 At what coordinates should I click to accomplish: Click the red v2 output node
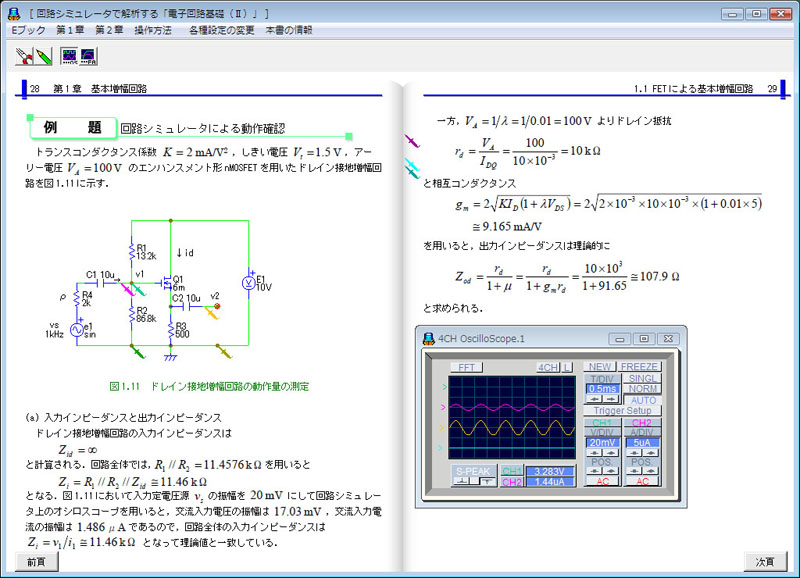[217, 306]
